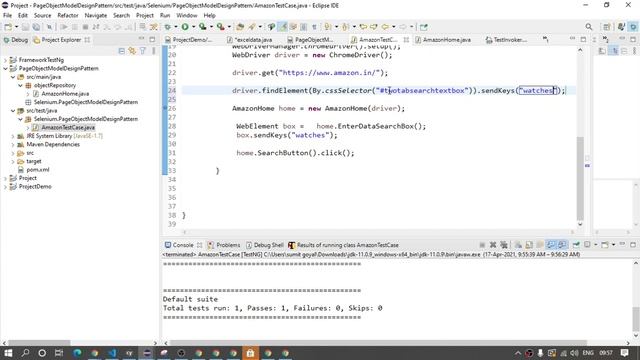This screenshot has width=640, height=360.
Task: Close the AmazonTestCase editor tab
Action: (x=406, y=40)
